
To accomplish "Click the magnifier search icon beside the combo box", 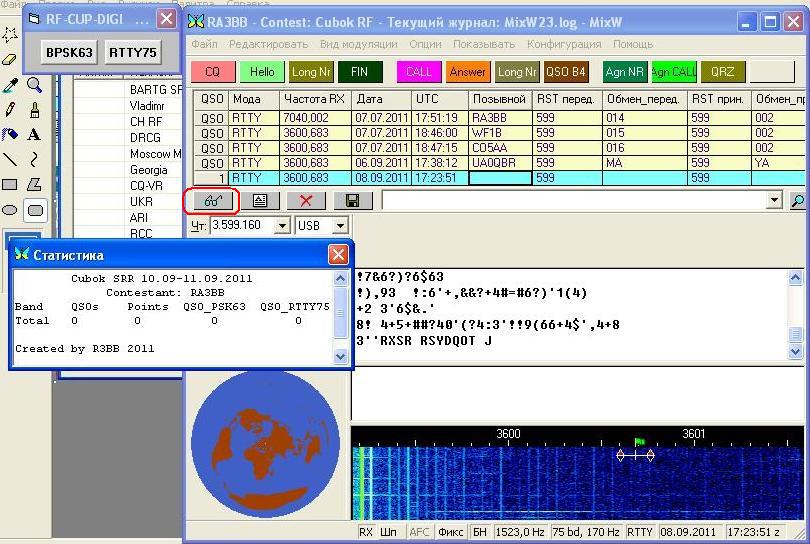I will pos(798,201).
